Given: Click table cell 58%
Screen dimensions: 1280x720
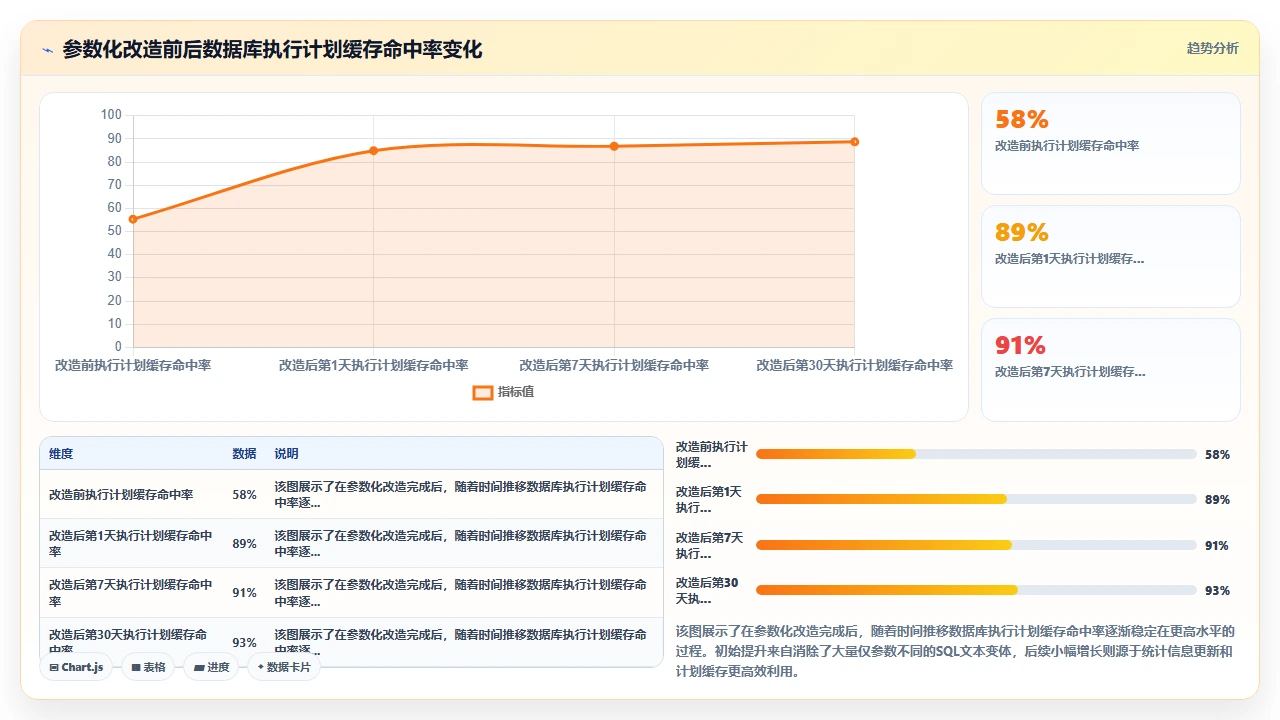Looking at the screenshot, I should point(244,495).
